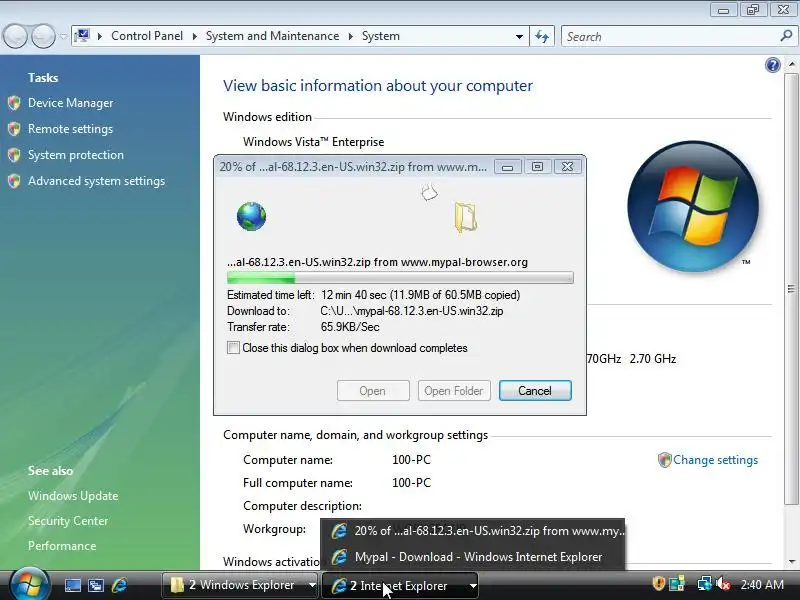Screen dimensions: 800x600
Task: Open Windows Update under See also
Action: click(73, 496)
